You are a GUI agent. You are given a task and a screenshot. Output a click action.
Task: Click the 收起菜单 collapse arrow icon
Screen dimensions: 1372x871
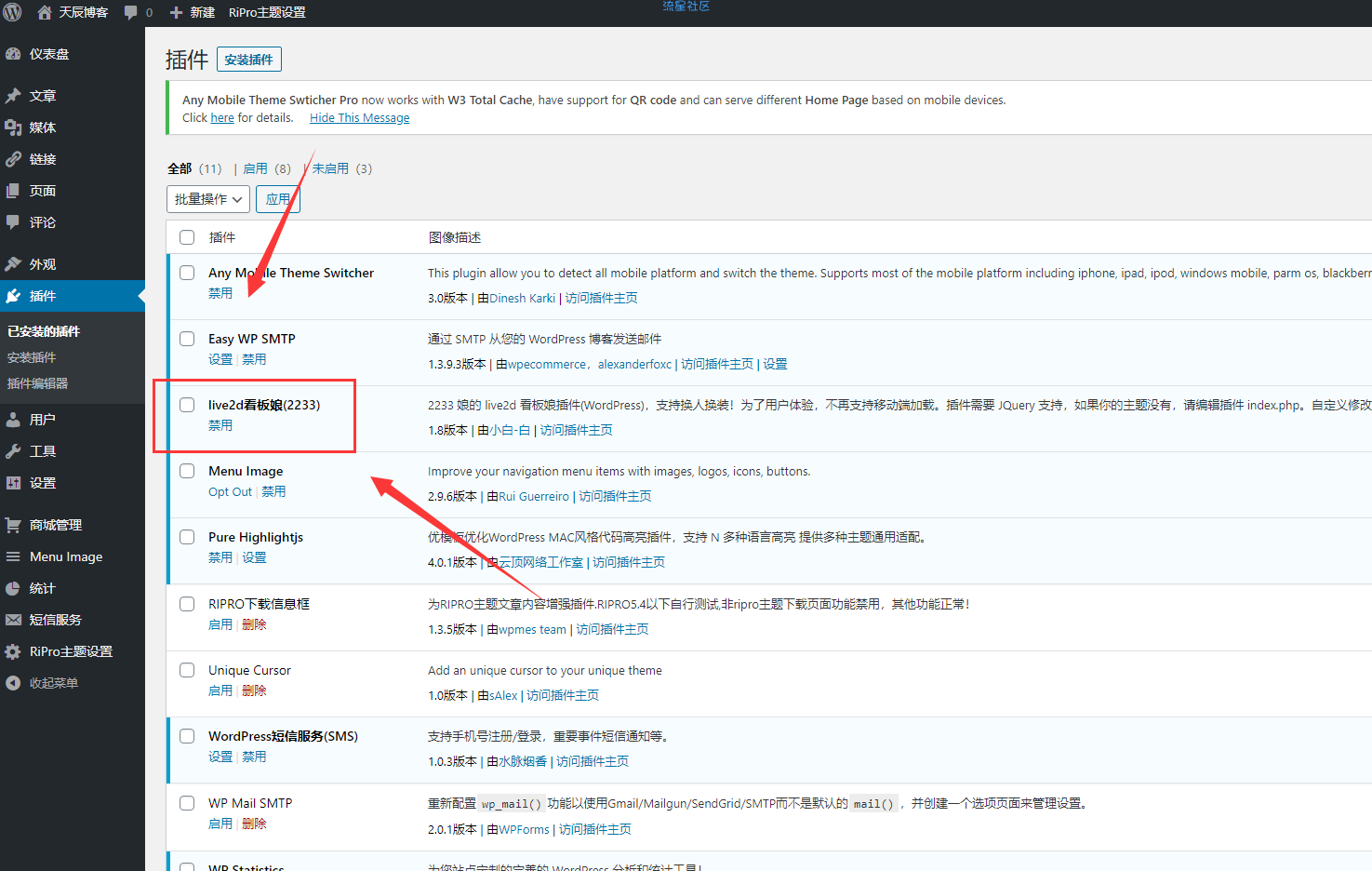(x=13, y=683)
